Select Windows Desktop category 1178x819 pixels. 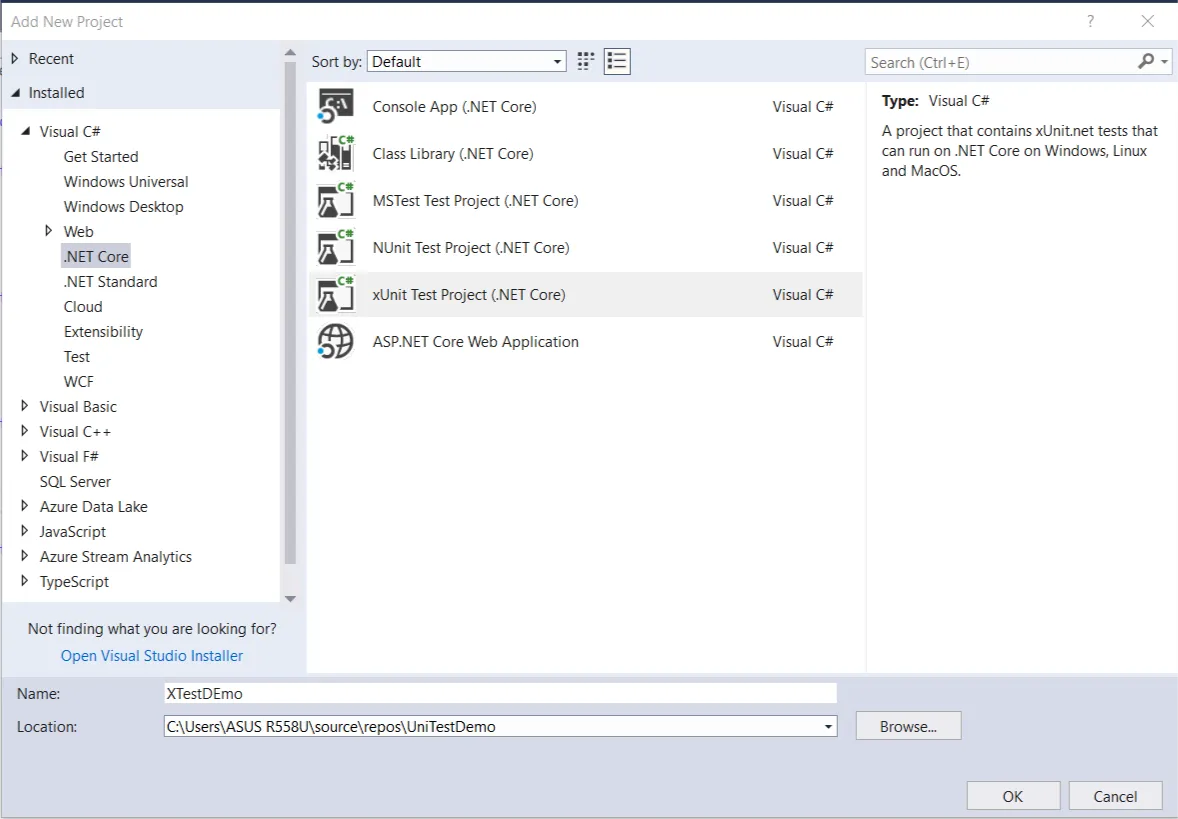click(123, 207)
